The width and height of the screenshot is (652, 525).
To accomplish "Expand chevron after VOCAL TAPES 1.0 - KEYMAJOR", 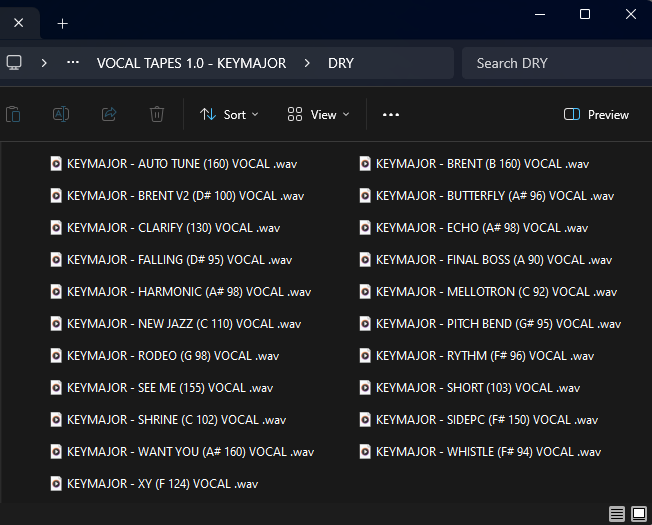I will (307, 63).
